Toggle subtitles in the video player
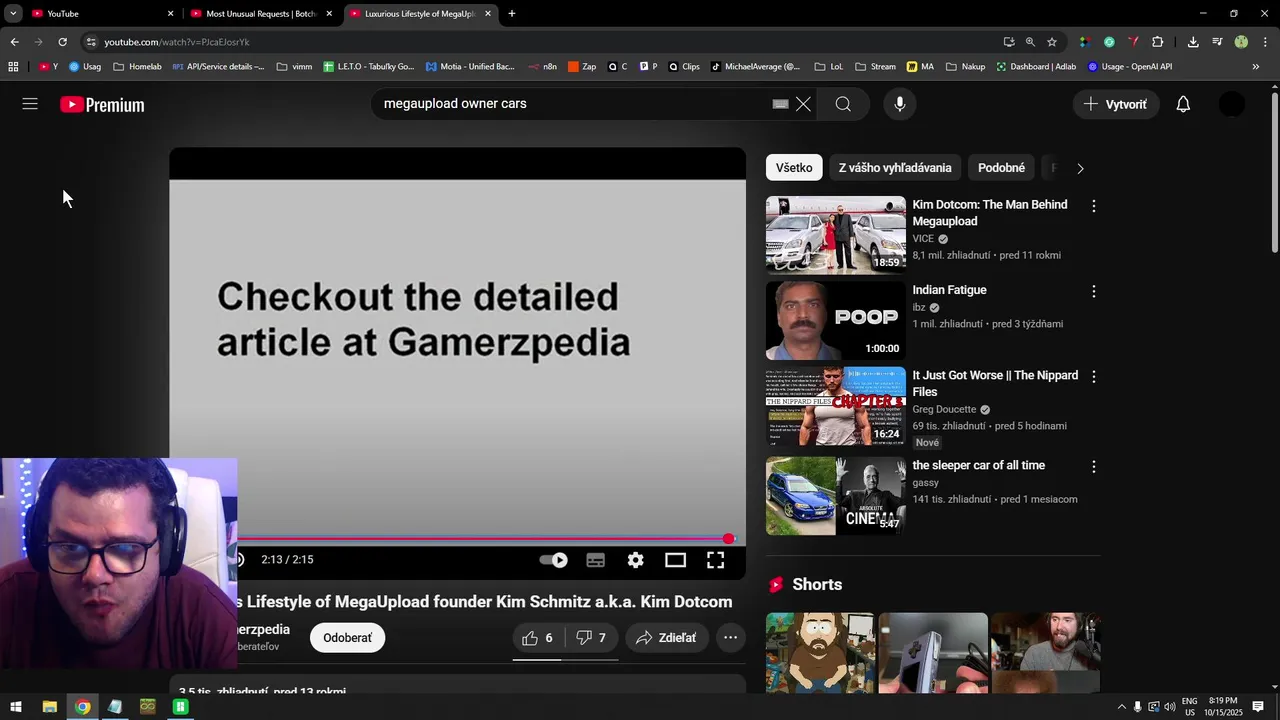This screenshot has height=720, width=1280. click(x=596, y=560)
